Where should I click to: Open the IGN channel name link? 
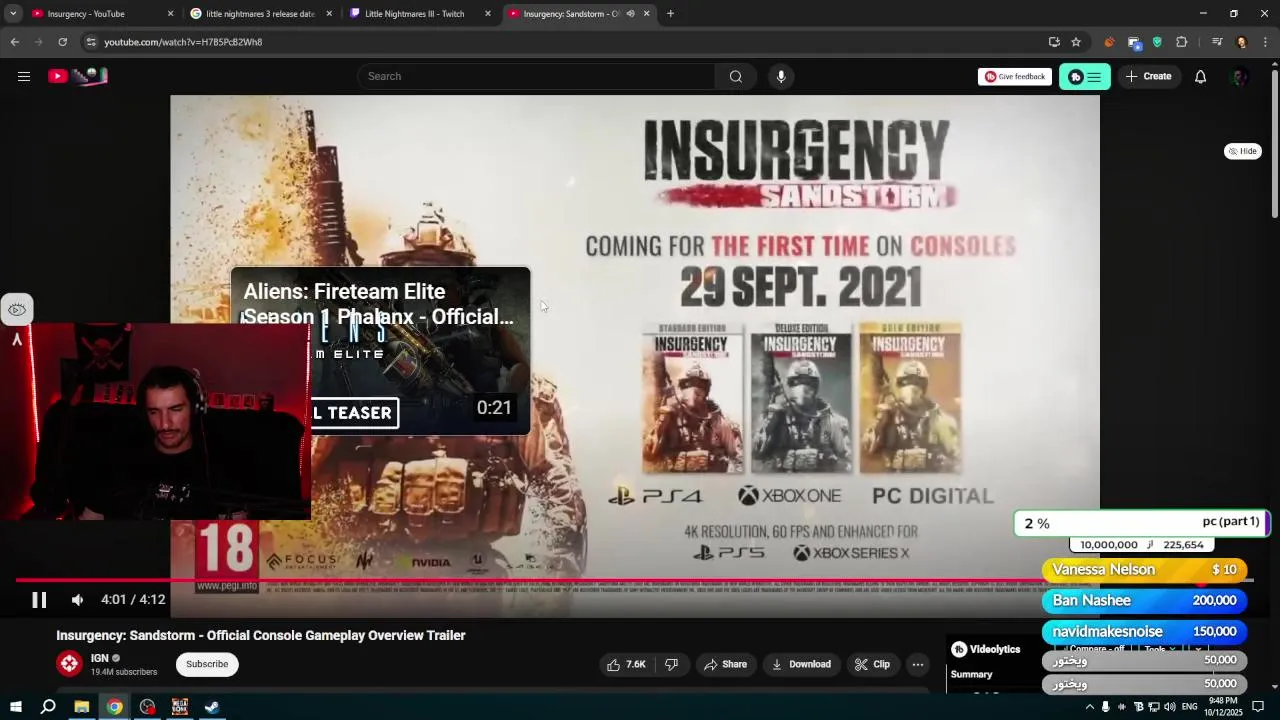tap(99, 658)
